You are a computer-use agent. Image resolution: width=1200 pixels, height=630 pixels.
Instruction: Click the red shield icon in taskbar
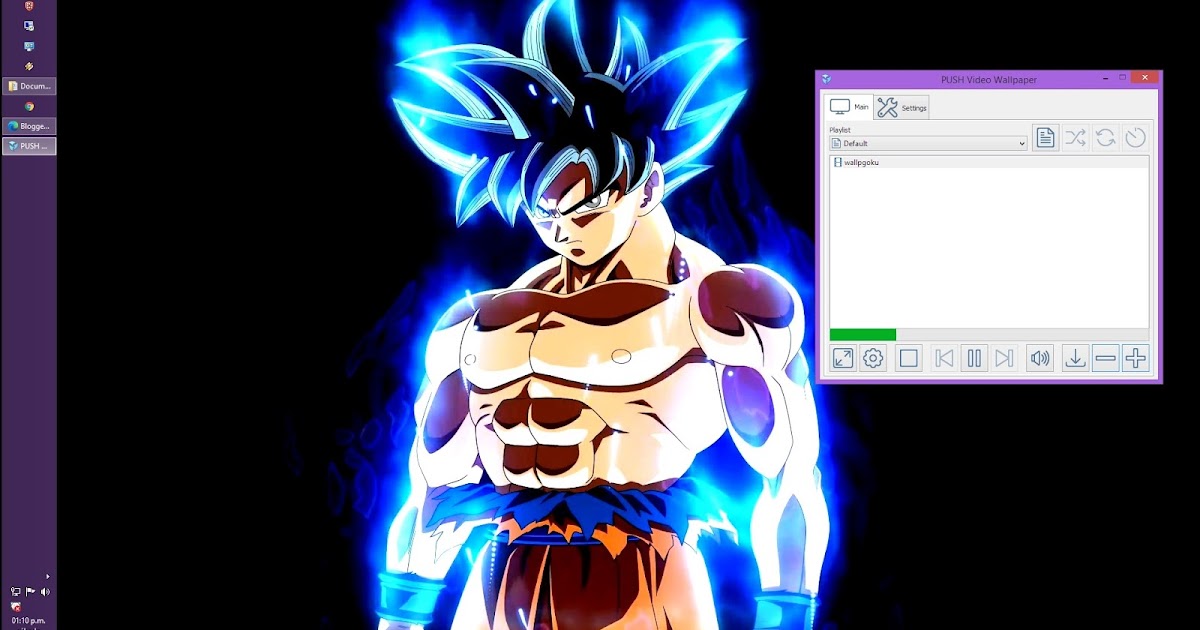pyautogui.click(x=29, y=6)
